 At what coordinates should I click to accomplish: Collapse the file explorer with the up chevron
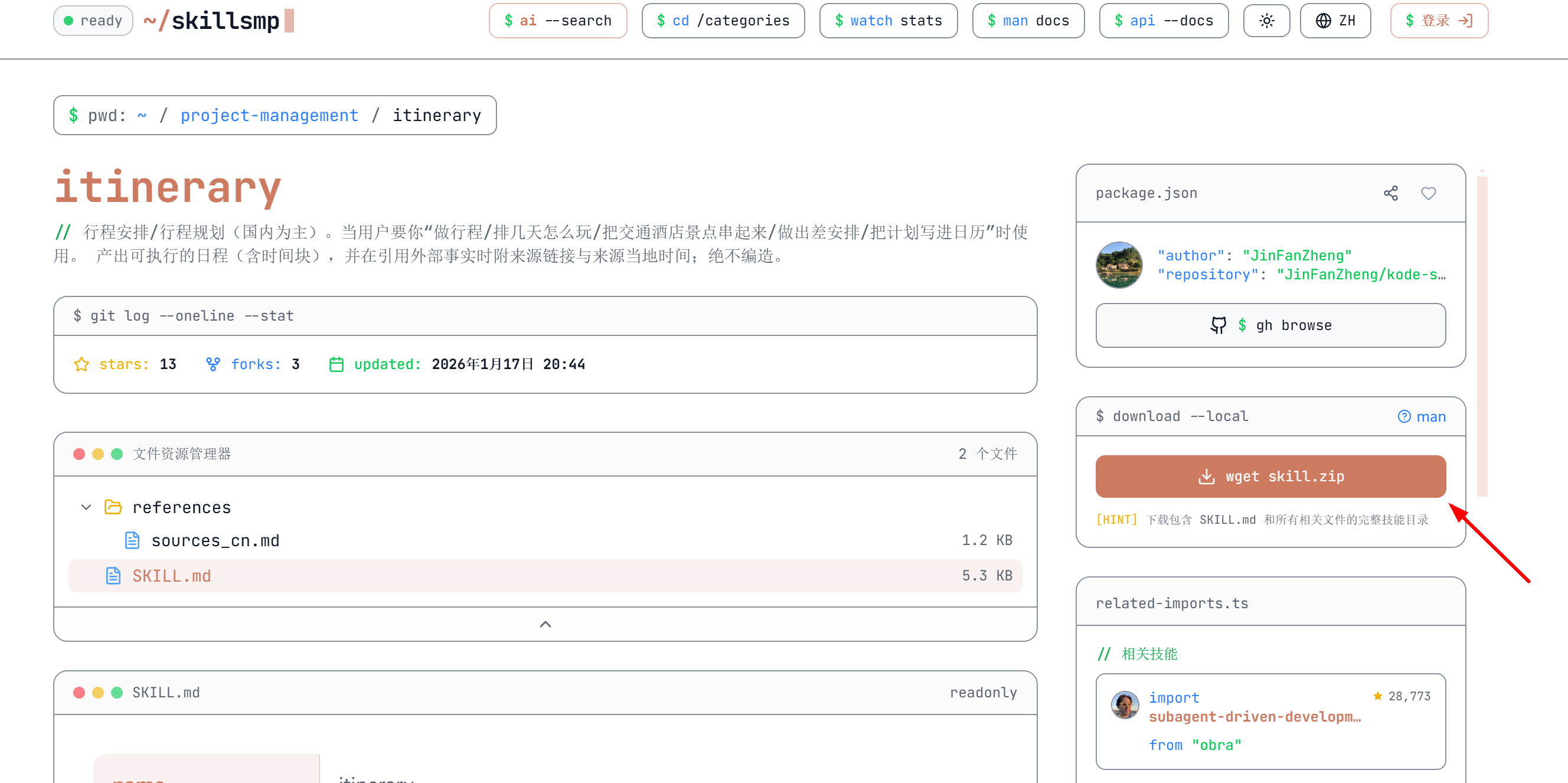(x=545, y=624)
